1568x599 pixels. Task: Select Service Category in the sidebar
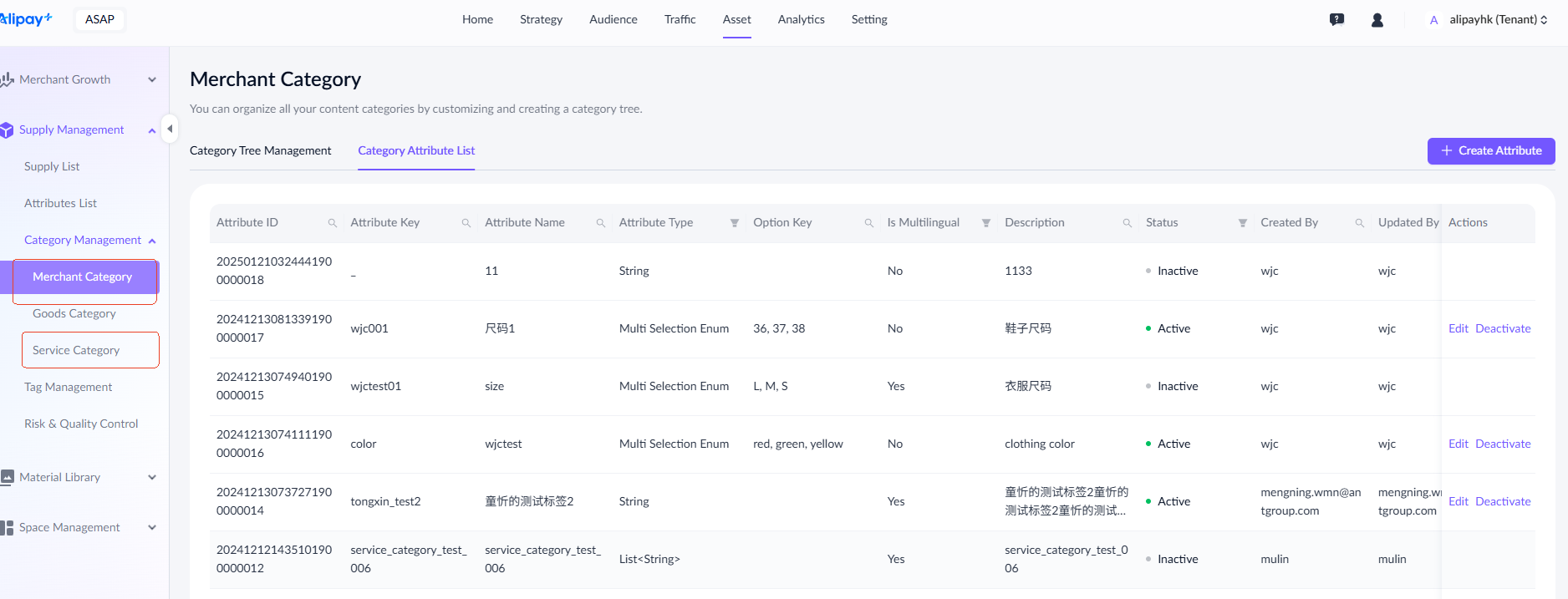tap(76, 350)
